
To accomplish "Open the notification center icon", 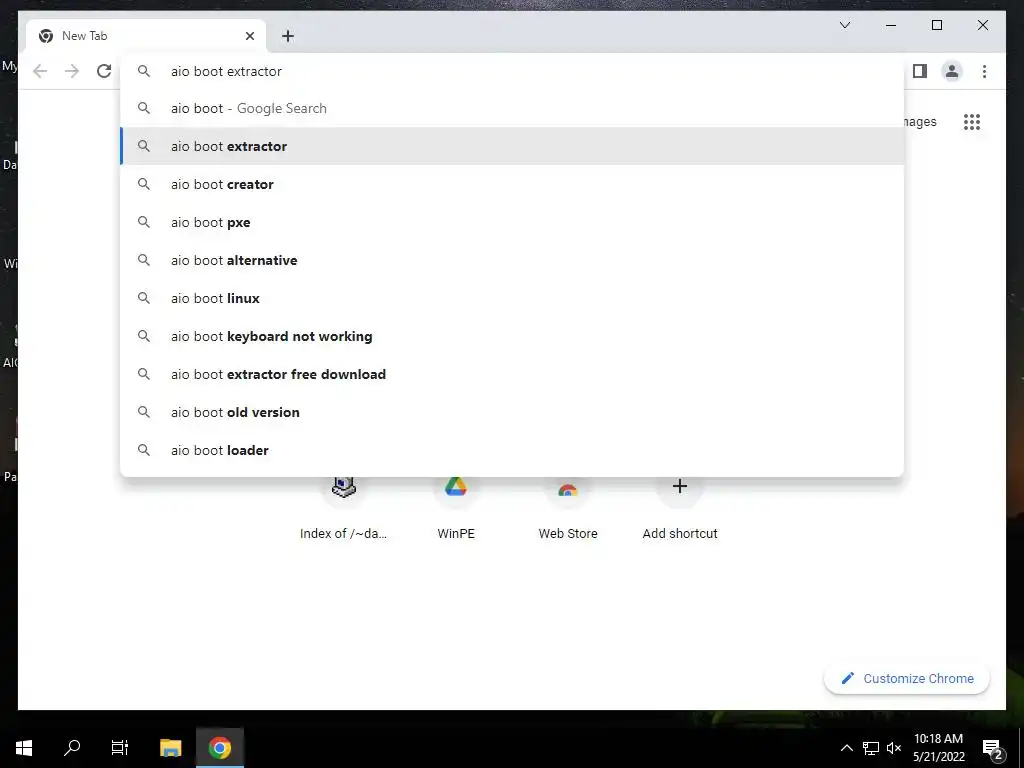I will tap(992, 748).
